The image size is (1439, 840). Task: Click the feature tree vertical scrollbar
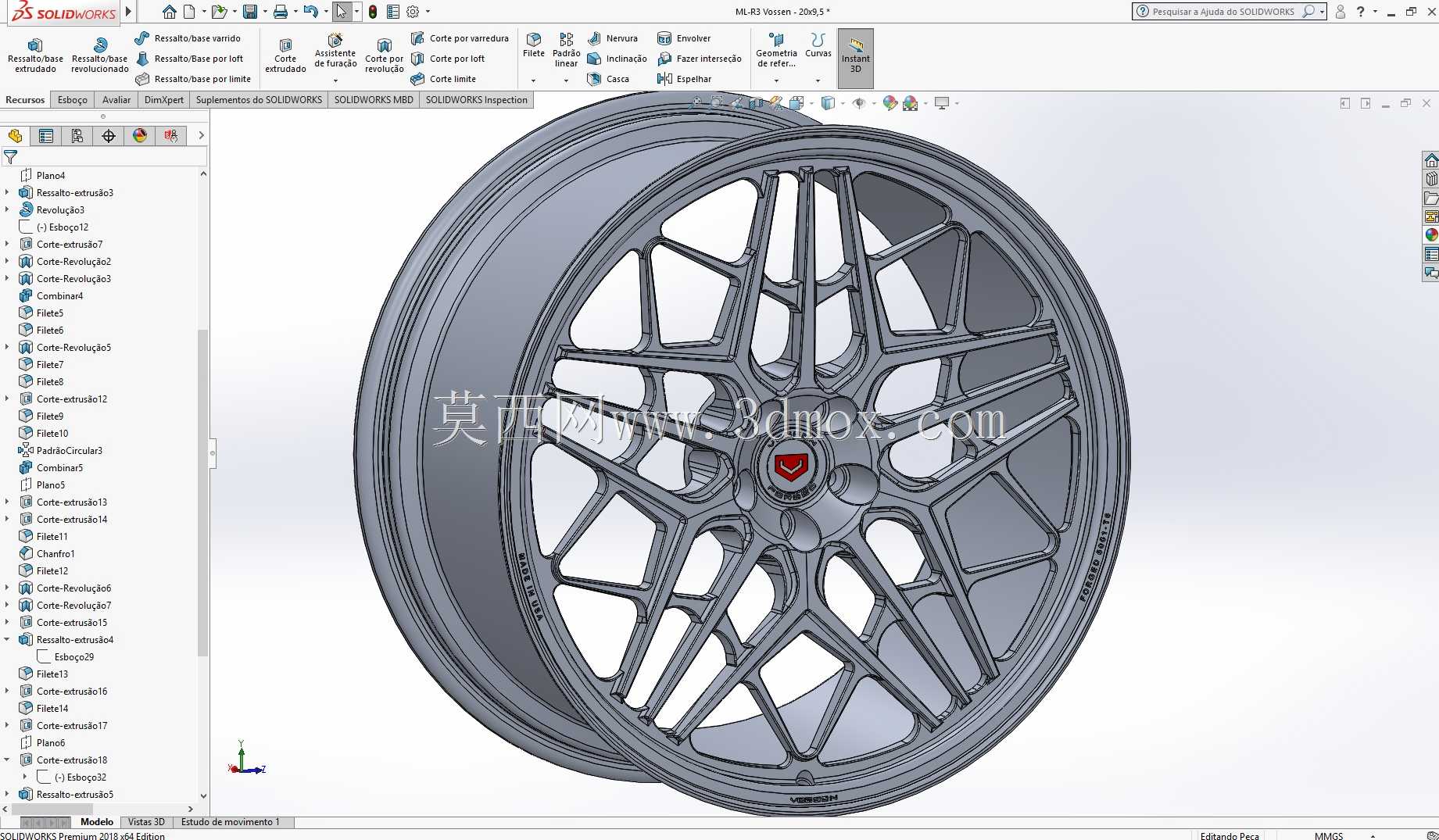[x=203, y=492]
